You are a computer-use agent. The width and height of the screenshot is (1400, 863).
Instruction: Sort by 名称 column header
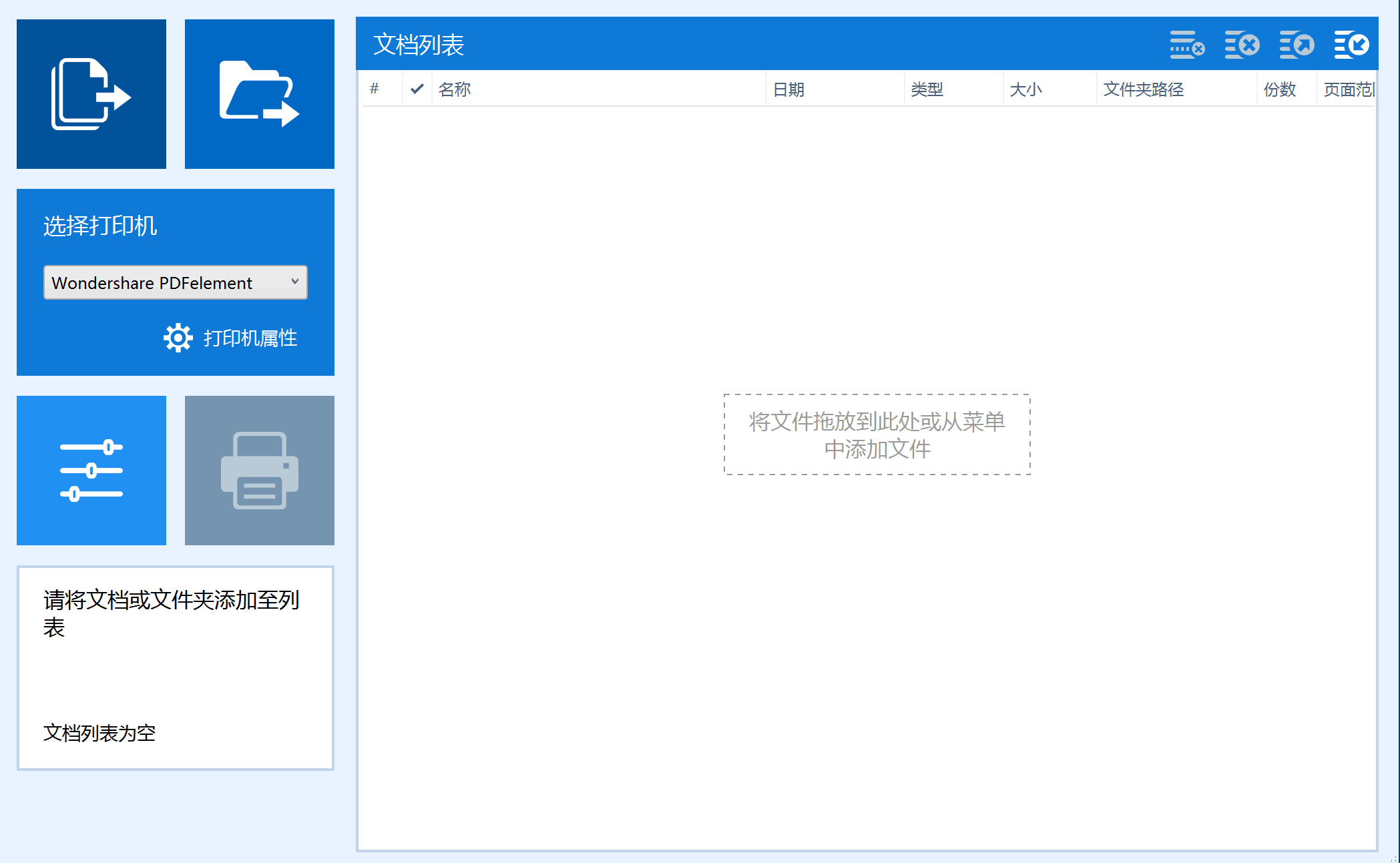tap(455, 89)
